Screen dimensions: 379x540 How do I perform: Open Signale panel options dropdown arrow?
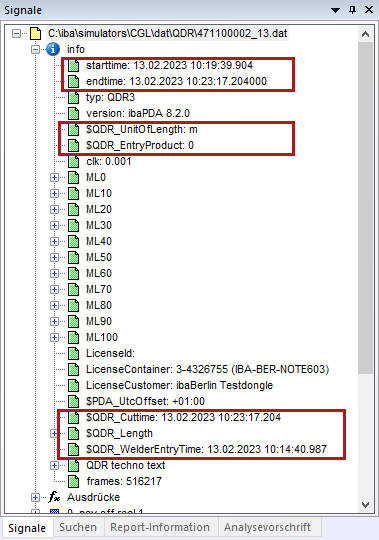tap(335, 10)
